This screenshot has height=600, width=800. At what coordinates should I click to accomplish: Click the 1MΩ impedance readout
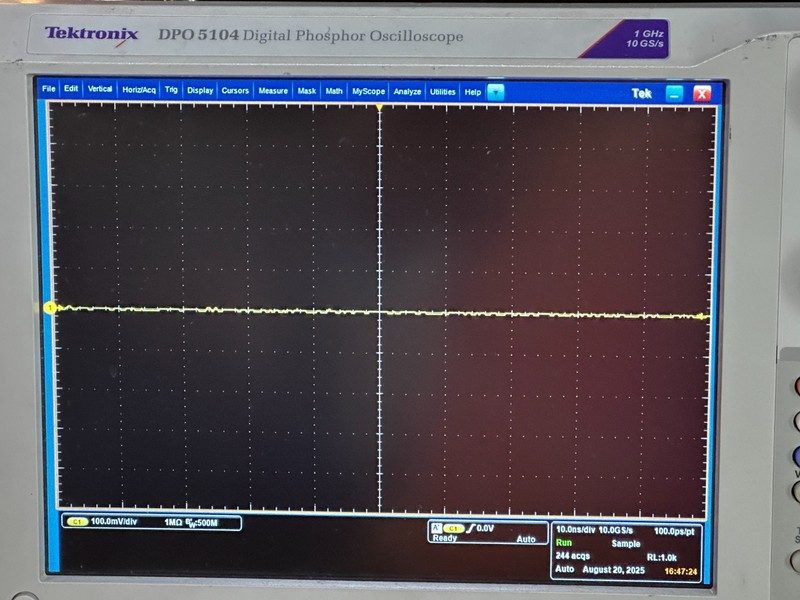click(x=173, y=522)
